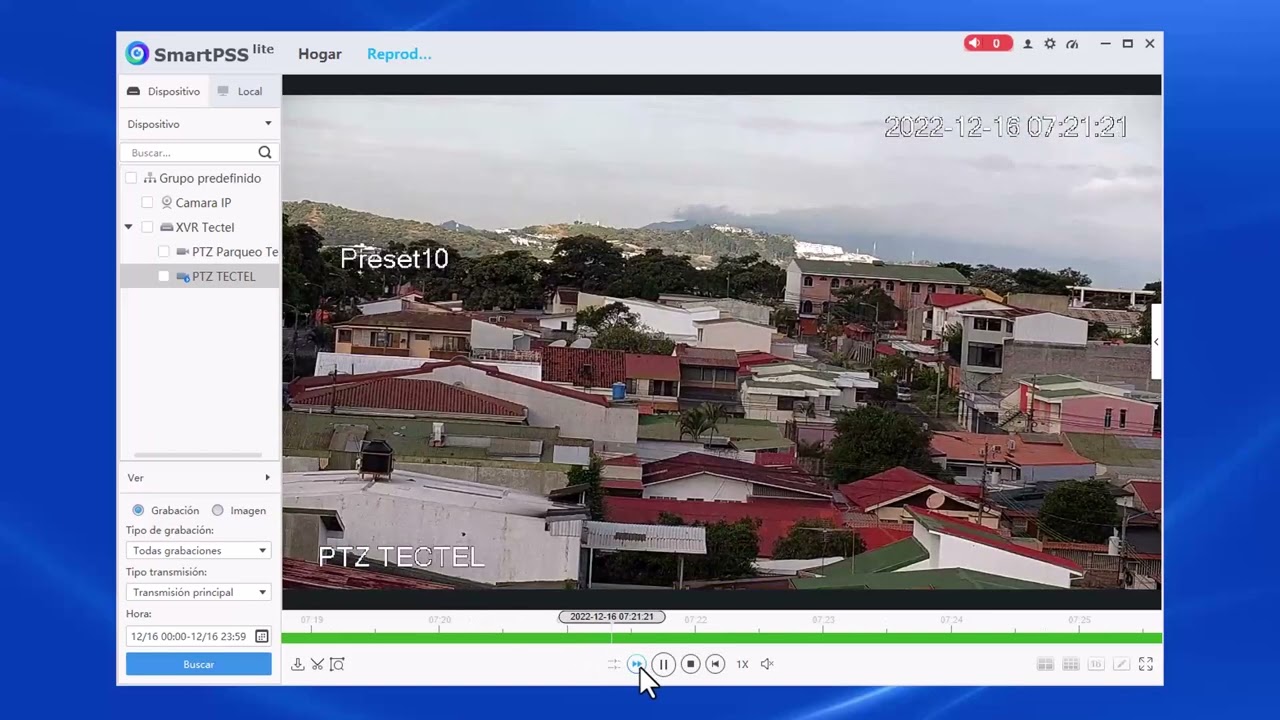Image resolution: width=1280 pixels, height=720 pixels.
Task: Collapse the XVR Tectel tree node
Action: (x=128, y=227)
